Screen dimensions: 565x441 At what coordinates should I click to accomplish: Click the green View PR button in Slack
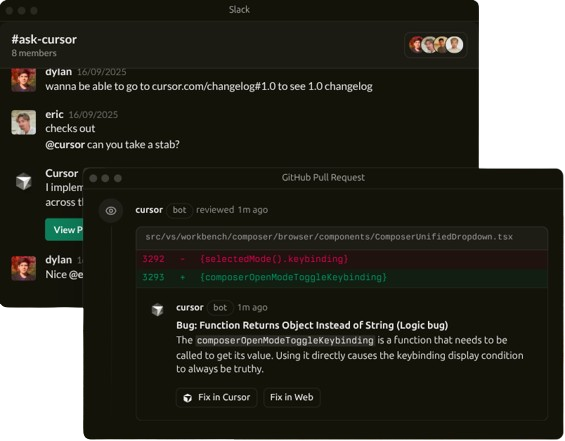pos(64,230)
